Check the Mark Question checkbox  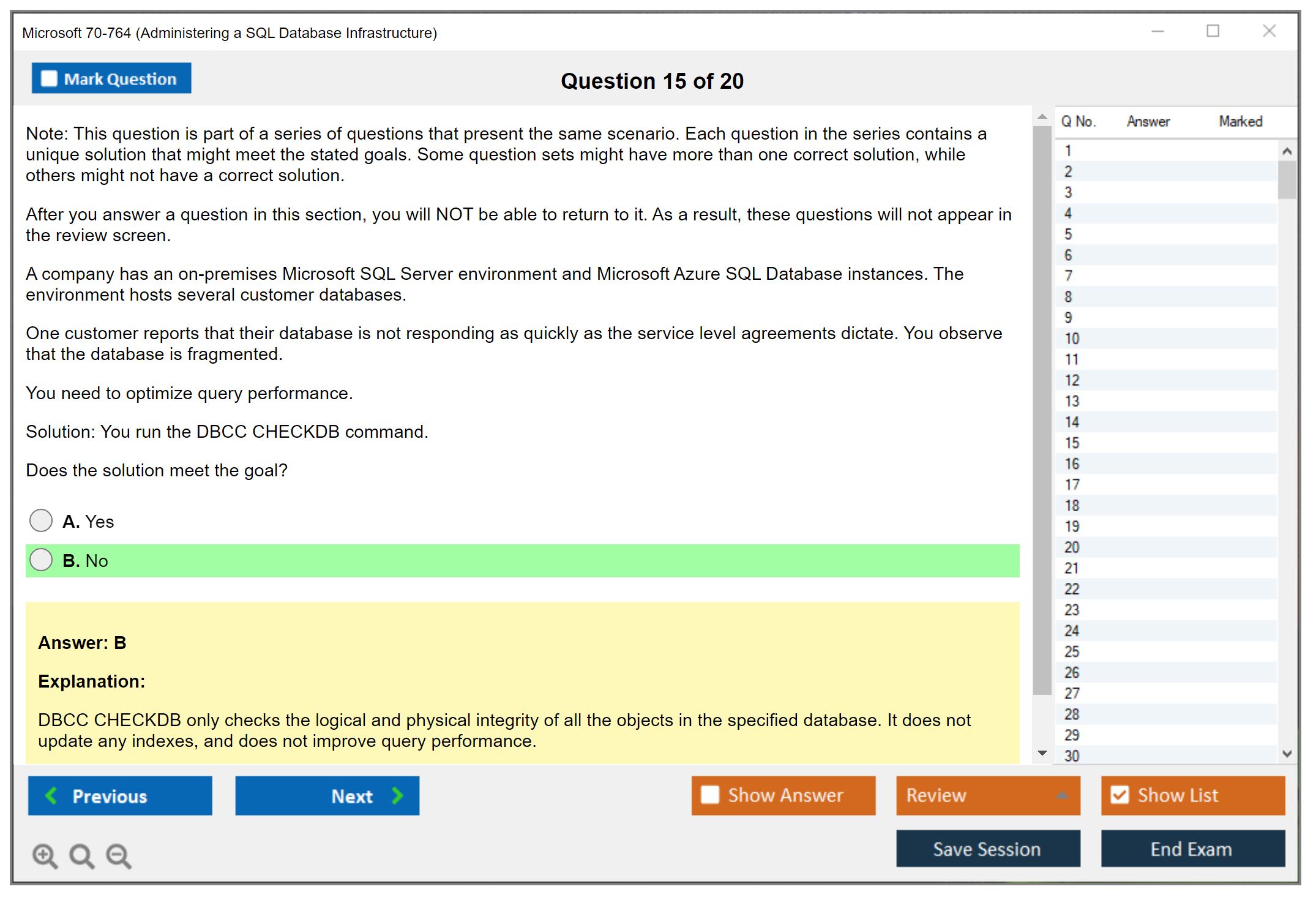(49, 78)
